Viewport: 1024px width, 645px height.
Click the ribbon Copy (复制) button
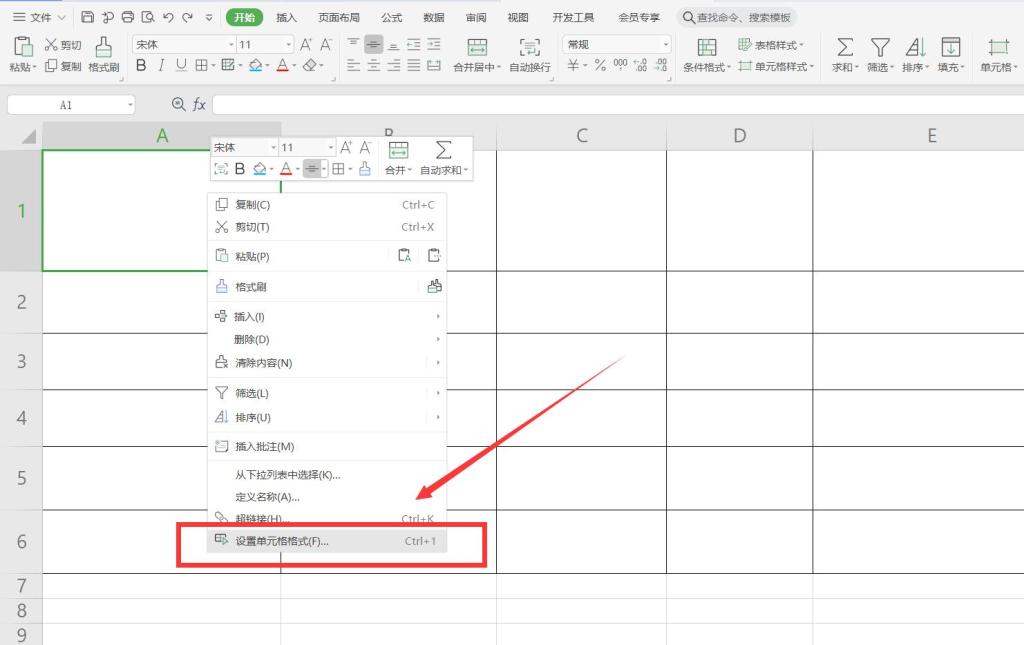pos(63,66)
